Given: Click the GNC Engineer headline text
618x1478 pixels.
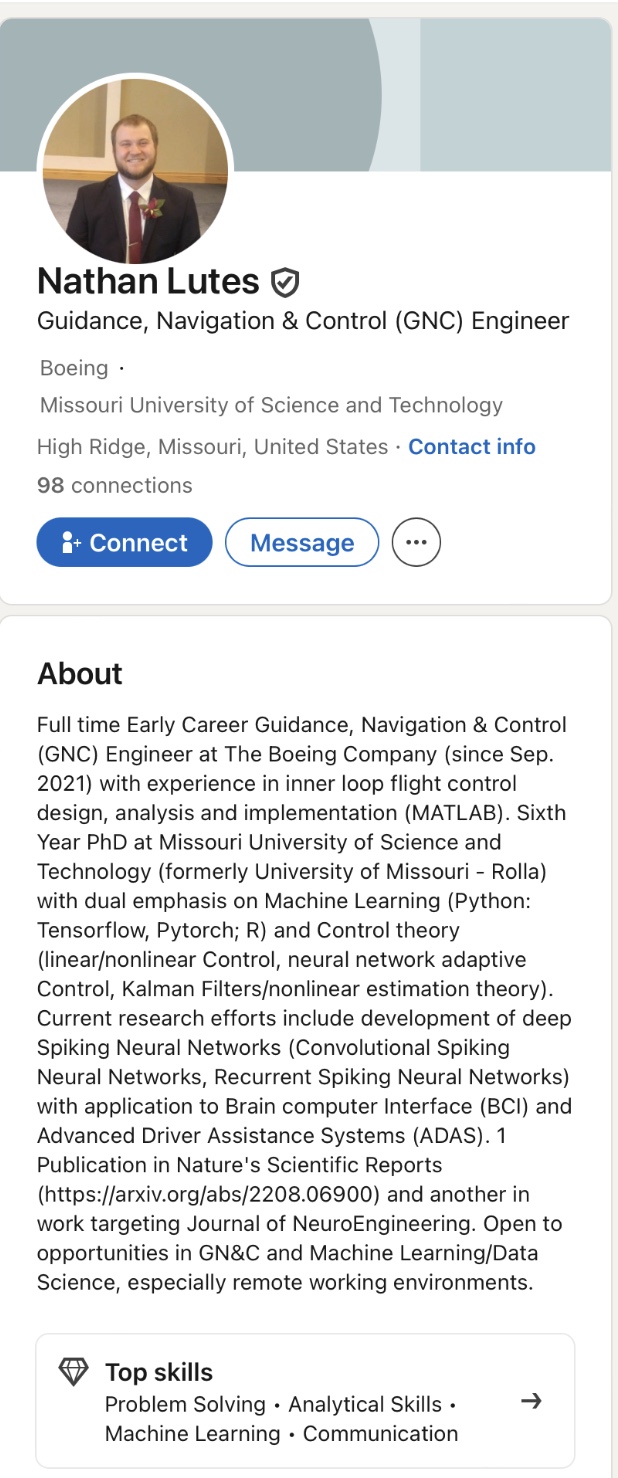Looking at the screenshot, I should pos(303,321).
